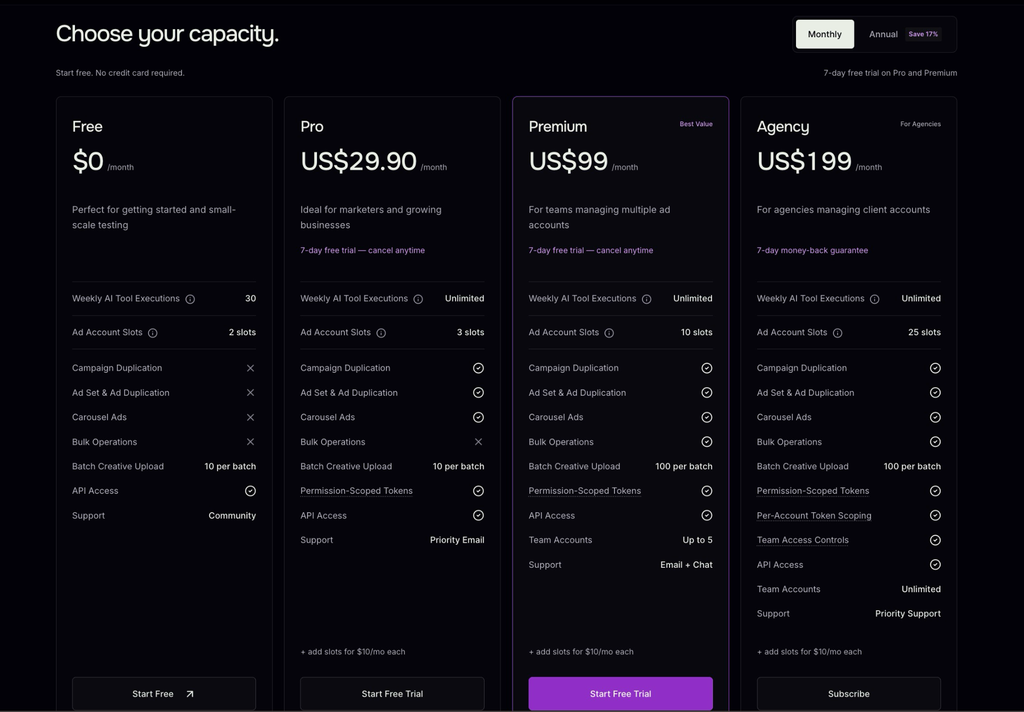Switch billing to Monthly

click(x=824, y=34)
